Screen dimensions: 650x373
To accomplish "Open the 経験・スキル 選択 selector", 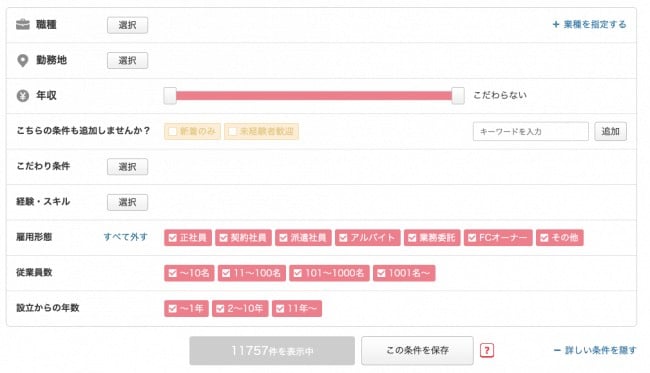I will click(x=127, y=202).
